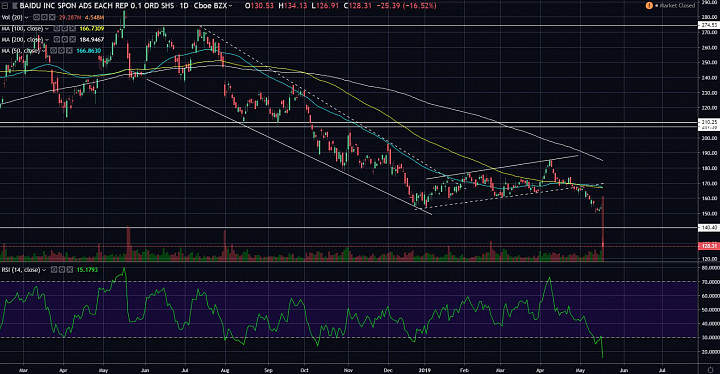The width and height of the screenshot is (720, 374).
Task: Open settings for the Vol (20) indicator
Action: [45, 17]
